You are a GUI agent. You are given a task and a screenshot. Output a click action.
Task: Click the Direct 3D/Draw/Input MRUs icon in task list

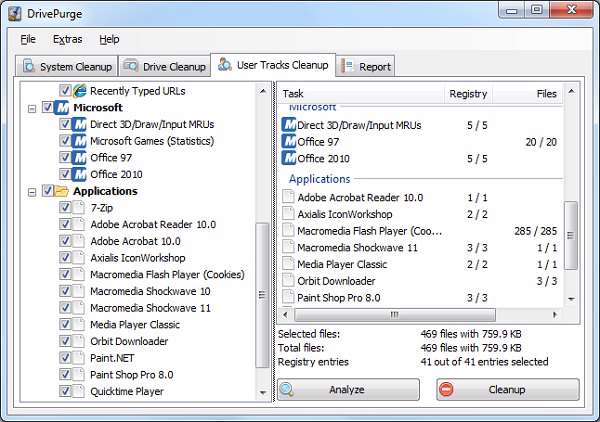pos(289,125)
